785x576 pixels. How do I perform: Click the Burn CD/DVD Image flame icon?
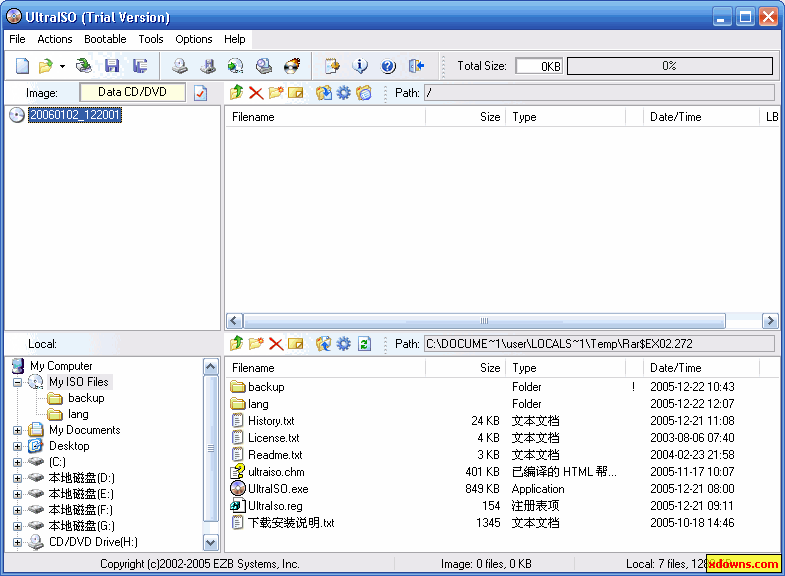(292, 66)
